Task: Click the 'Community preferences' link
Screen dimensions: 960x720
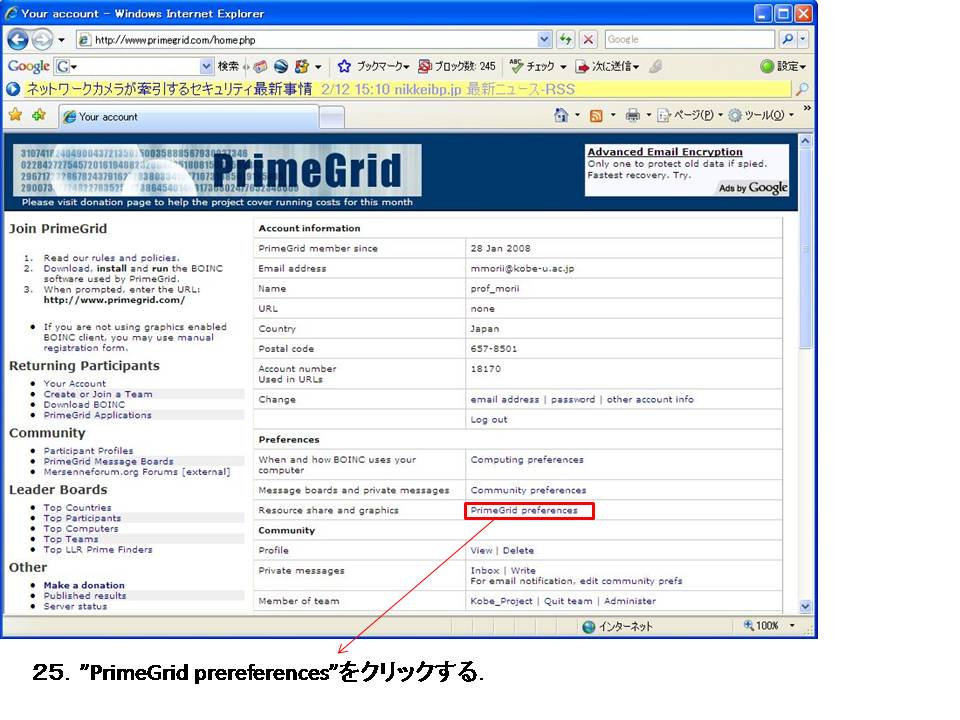Action: click(528, 490)
